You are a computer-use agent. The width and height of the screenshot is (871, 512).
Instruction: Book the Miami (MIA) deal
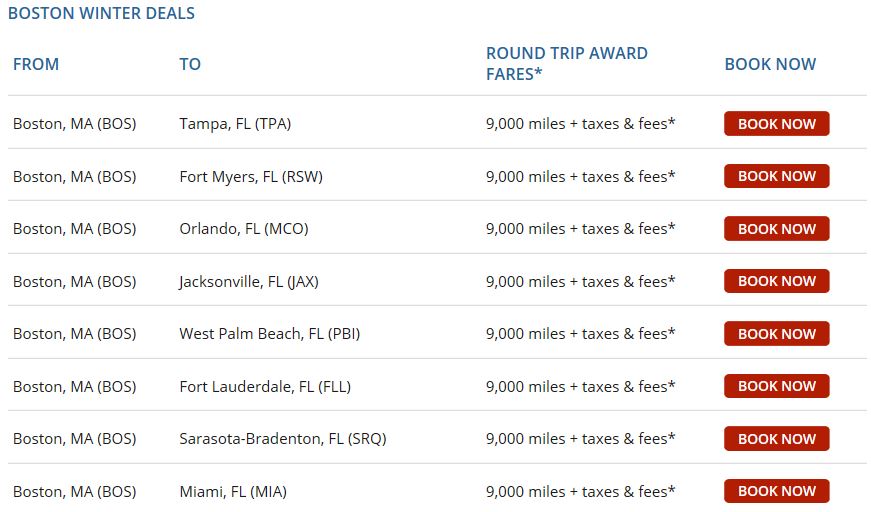pos(776,491)
